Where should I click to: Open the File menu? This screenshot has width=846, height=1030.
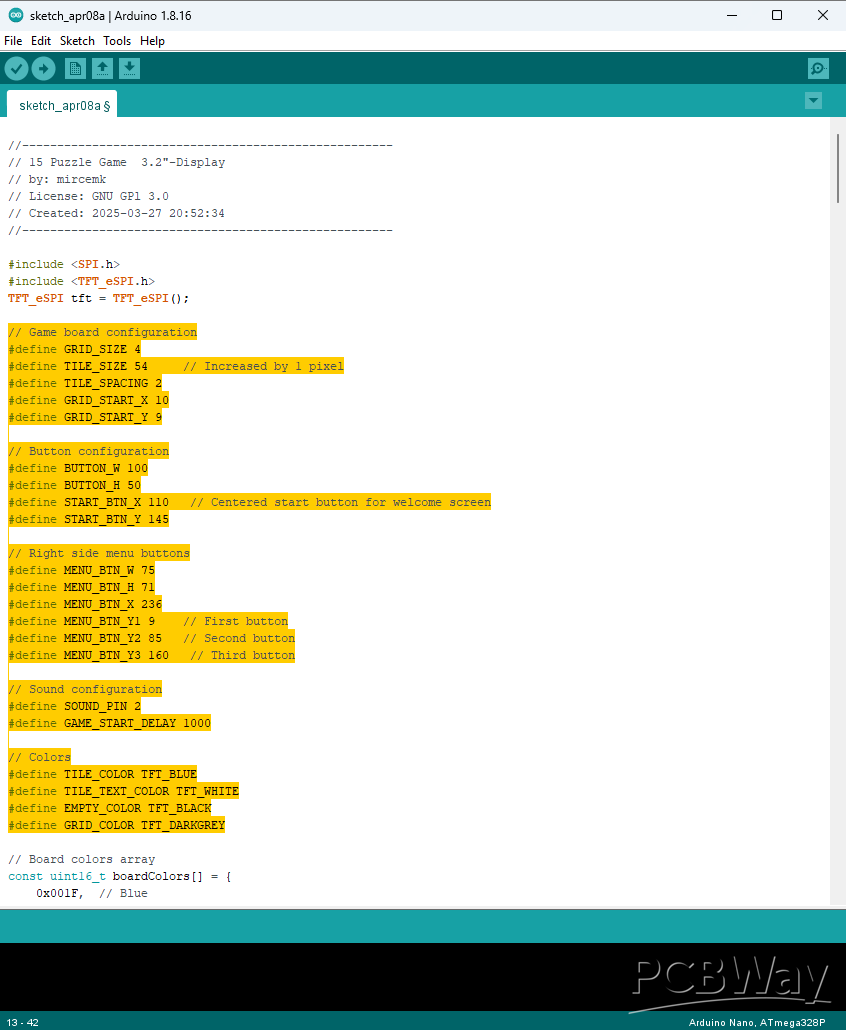(13, 41)
